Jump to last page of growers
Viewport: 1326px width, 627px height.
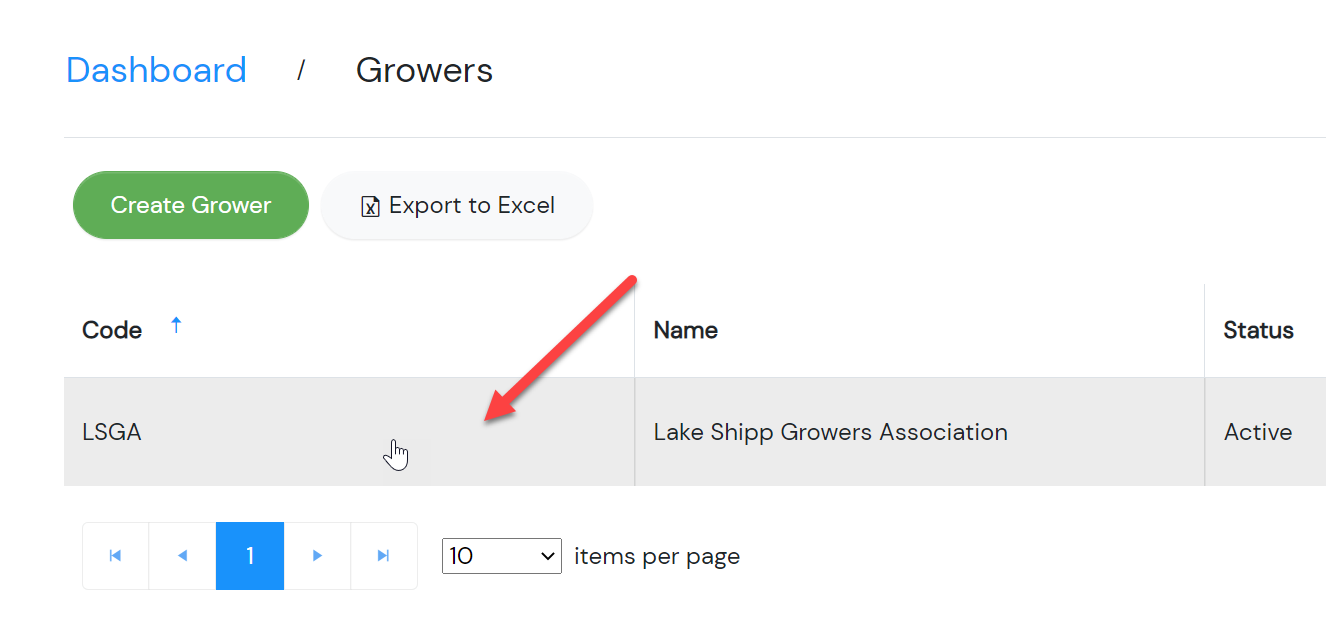[383, 556]
